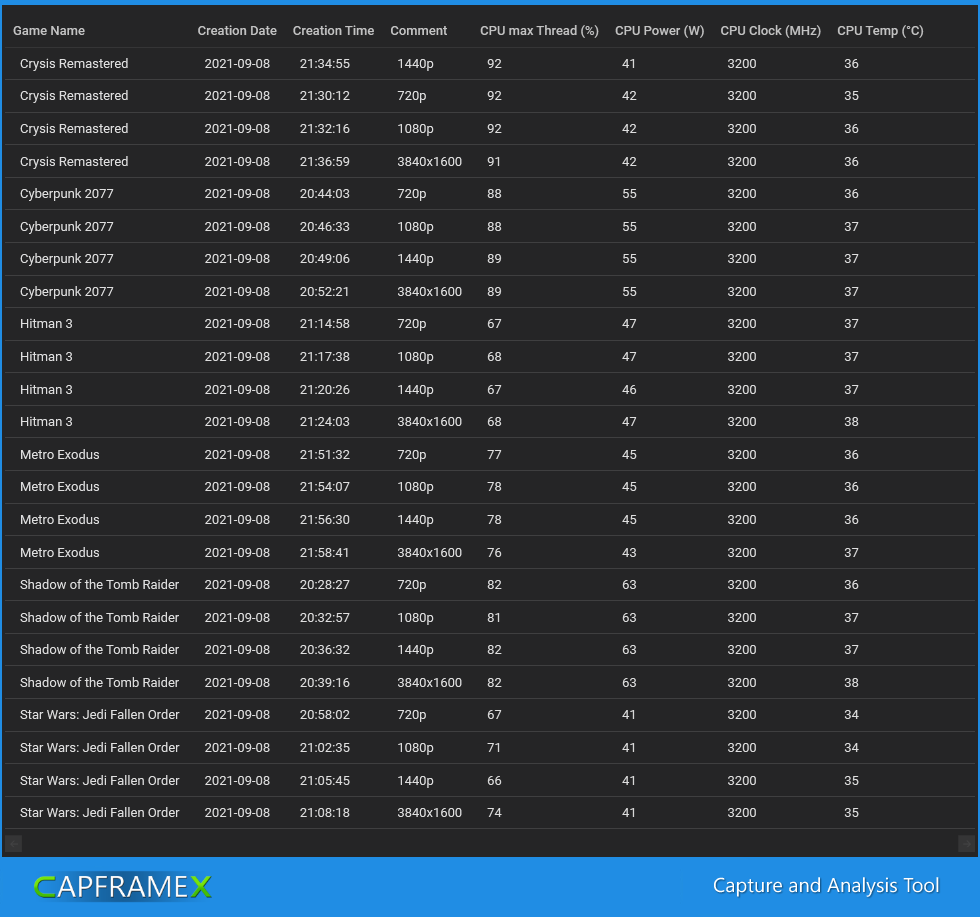
Task: Select the creation time 20:58:02 cell
Action: tap(324, 715)
